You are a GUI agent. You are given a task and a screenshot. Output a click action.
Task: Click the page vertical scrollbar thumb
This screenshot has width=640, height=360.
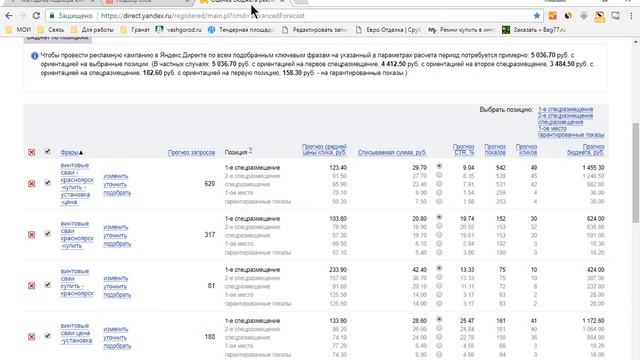tap(636, 172)
